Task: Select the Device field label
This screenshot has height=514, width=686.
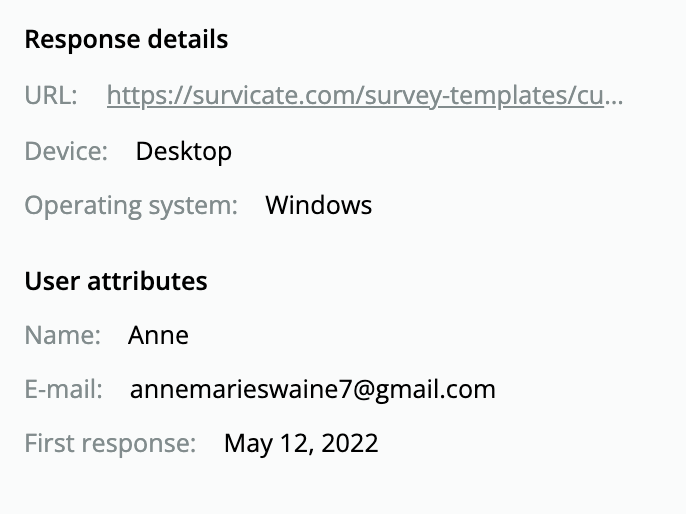Action: click(66, 151)
